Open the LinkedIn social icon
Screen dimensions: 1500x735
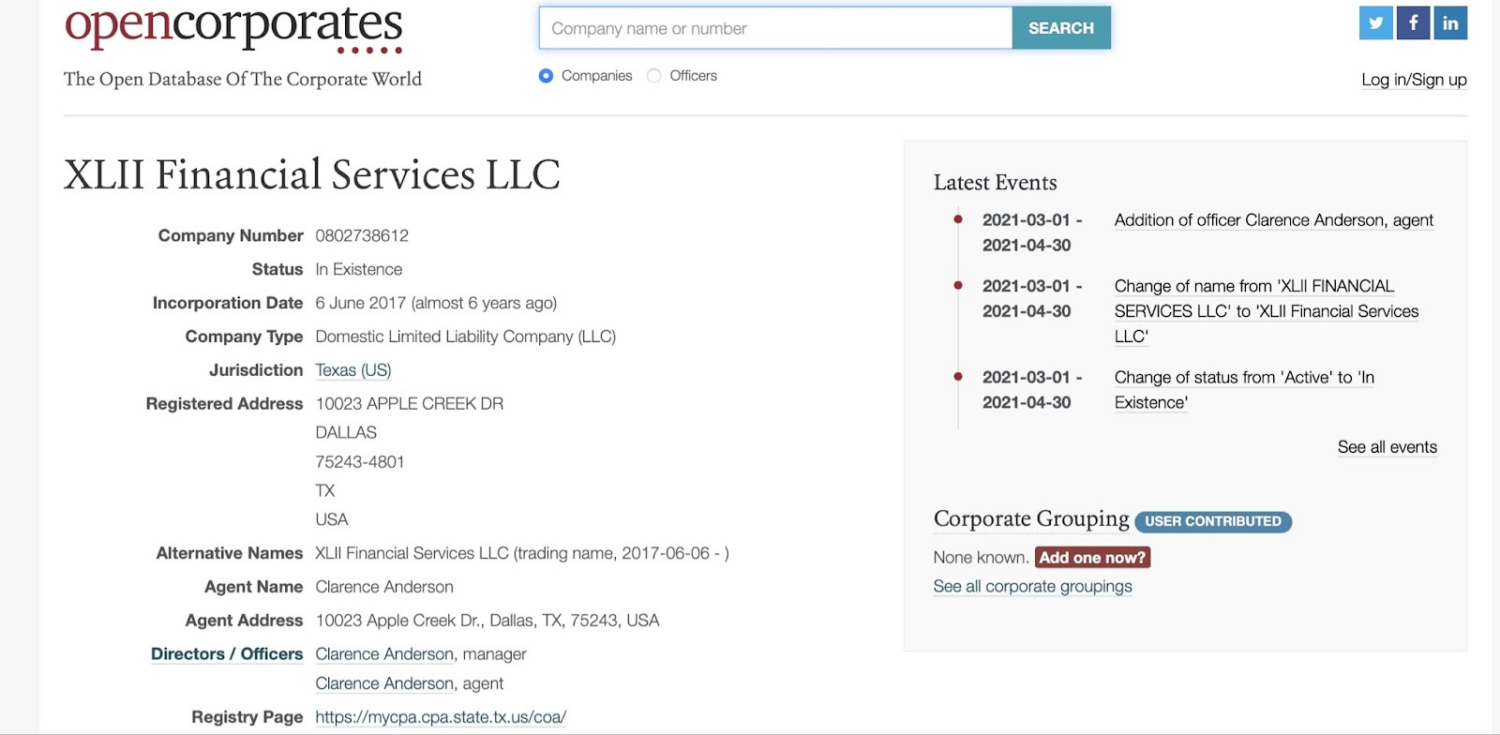click(1450, 23)
